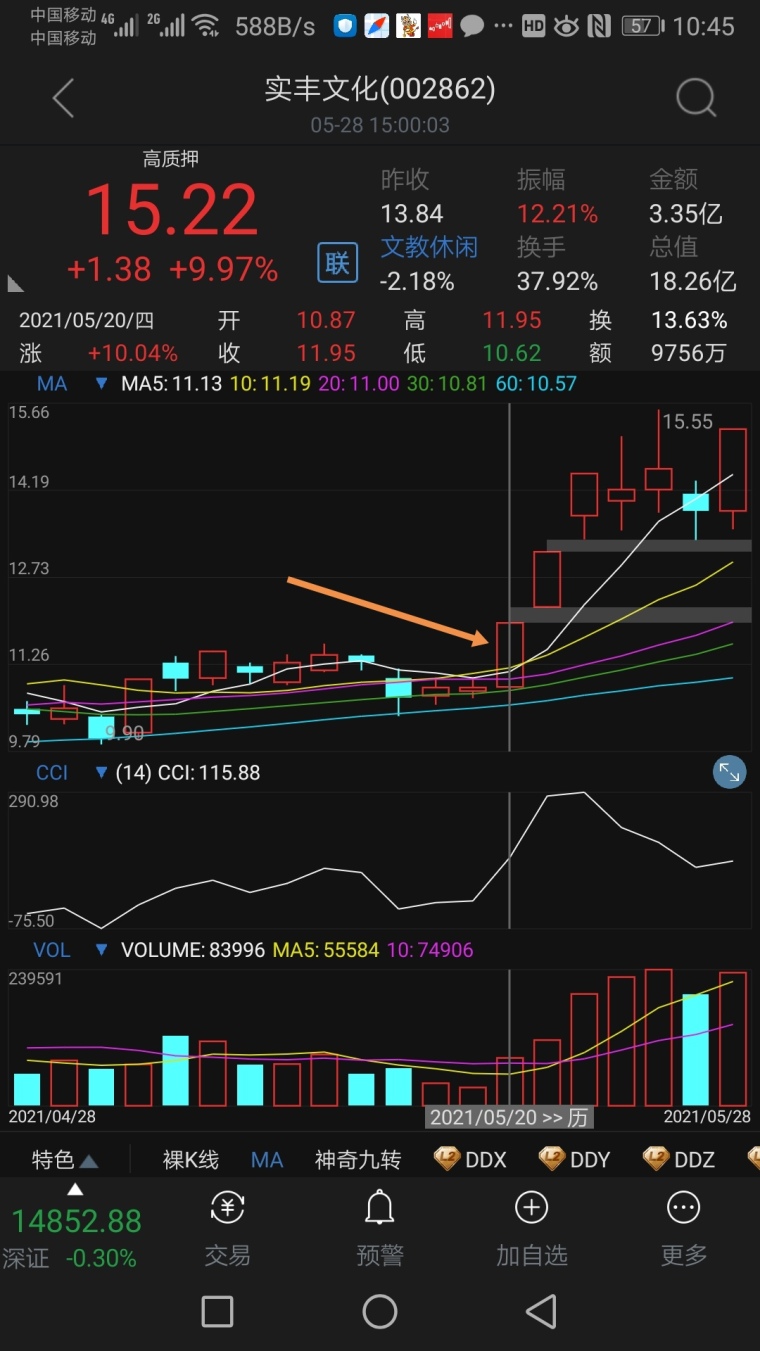Screen dimensions: 760x1351
Task: Select DDX level-2 indicator
Action: pos(471,1160)
